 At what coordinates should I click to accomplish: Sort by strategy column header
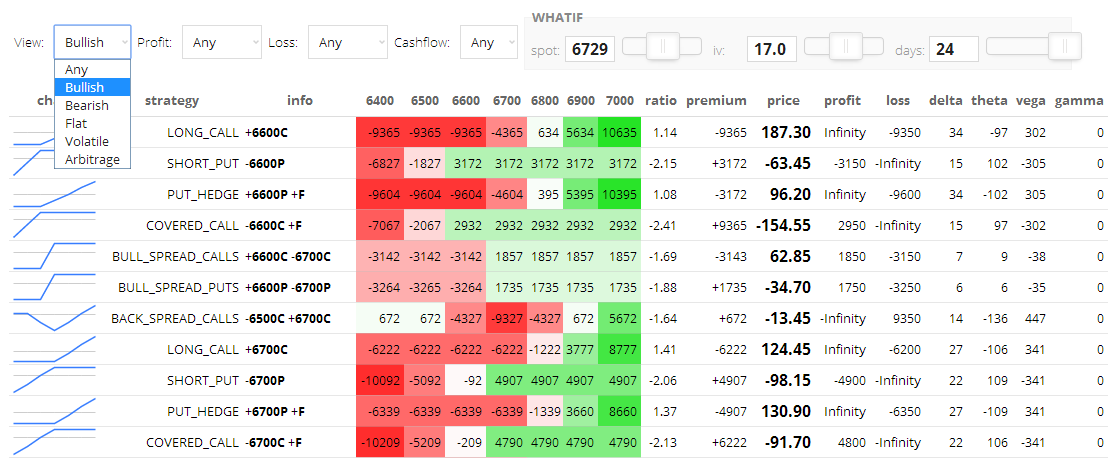172,101
